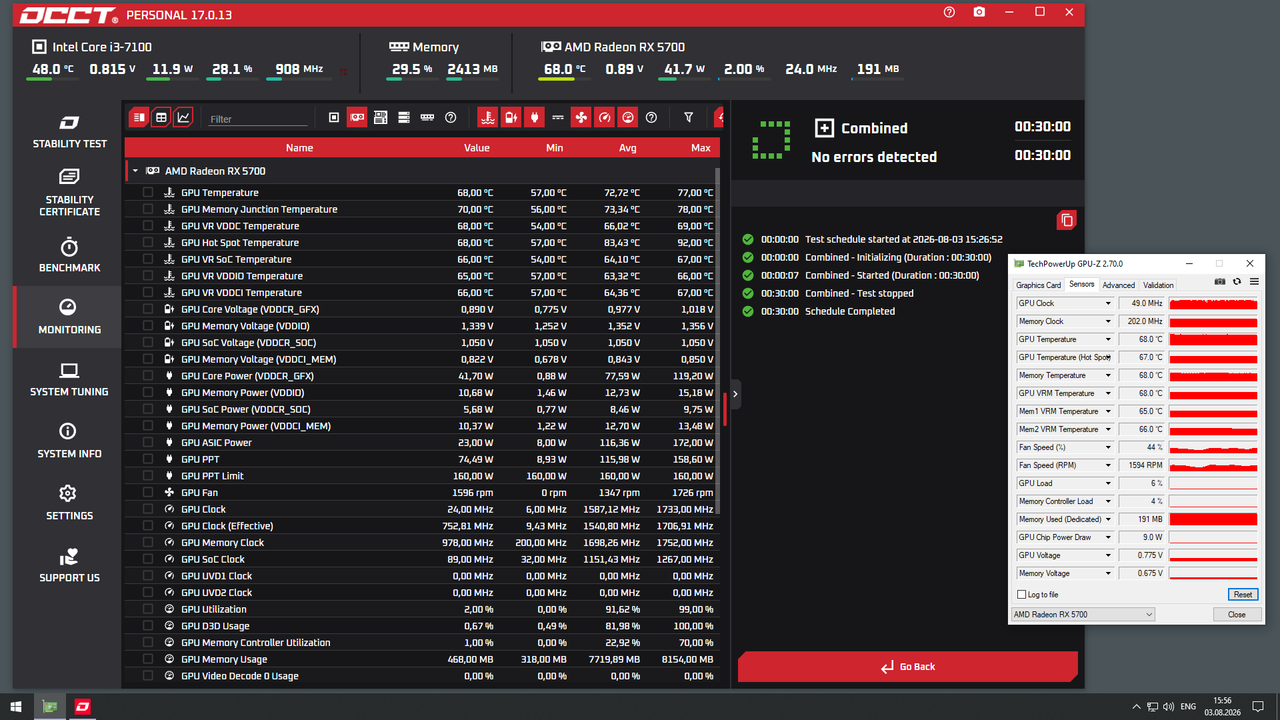Select the Sensors tab in GPU-Z
Viewport: 1280px width, 720px height.
pos(1082,284)
